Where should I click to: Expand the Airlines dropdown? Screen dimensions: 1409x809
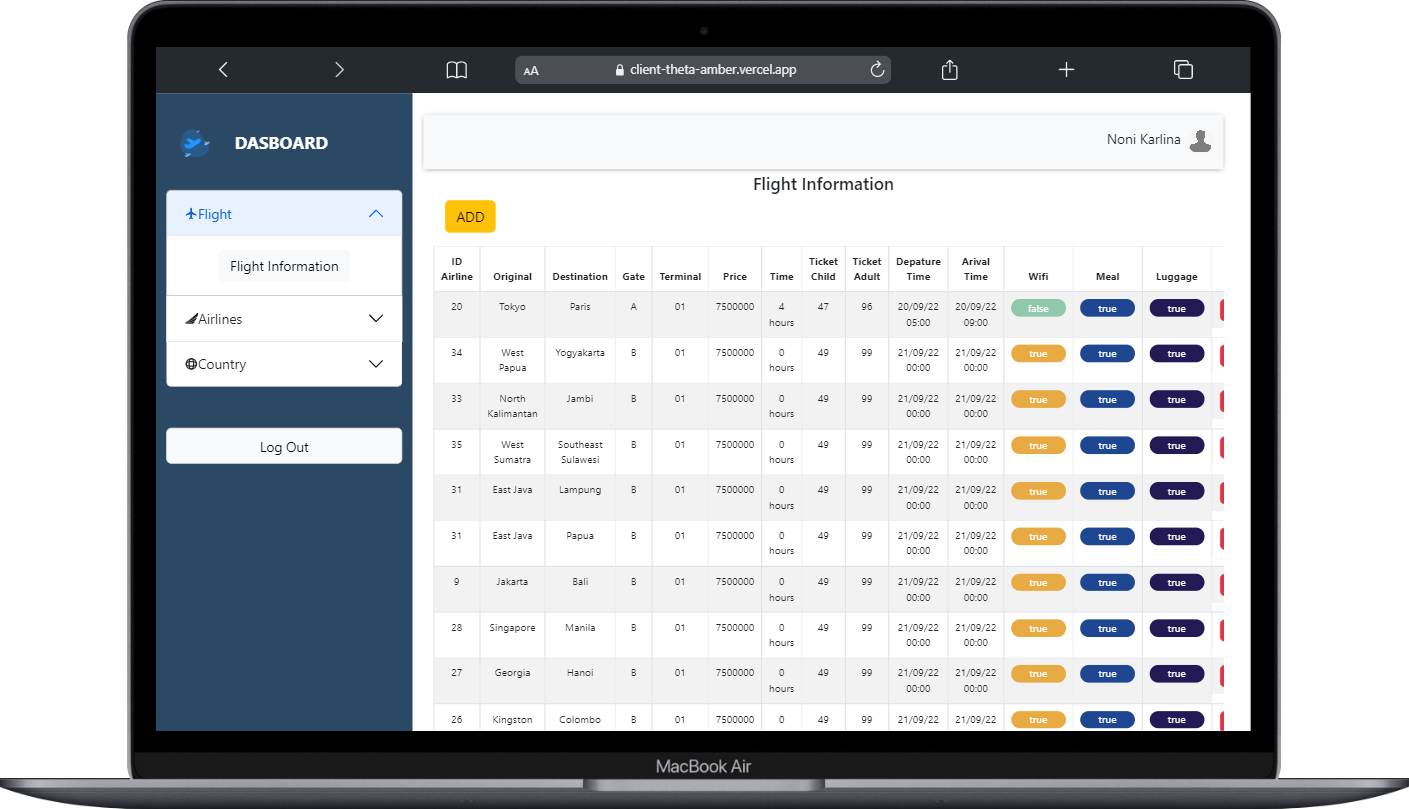pyautogui.click(x=376, y=318)
